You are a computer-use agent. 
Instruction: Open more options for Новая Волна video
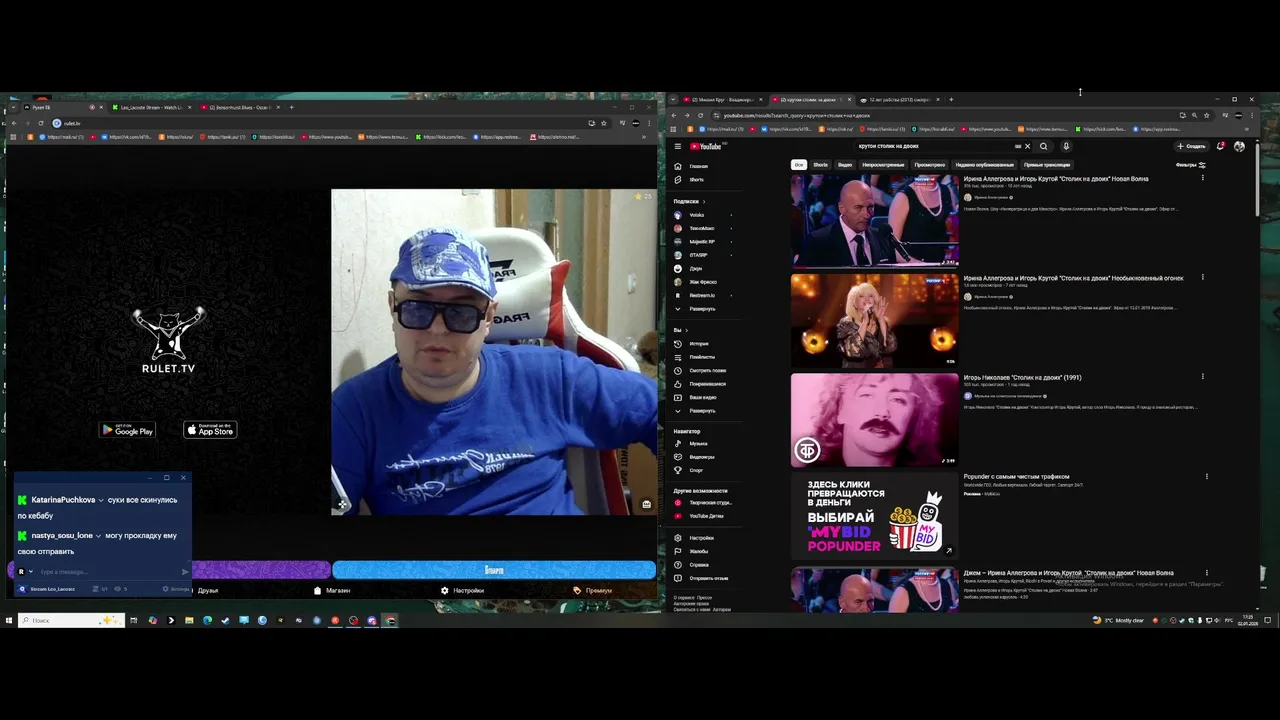1202,178
